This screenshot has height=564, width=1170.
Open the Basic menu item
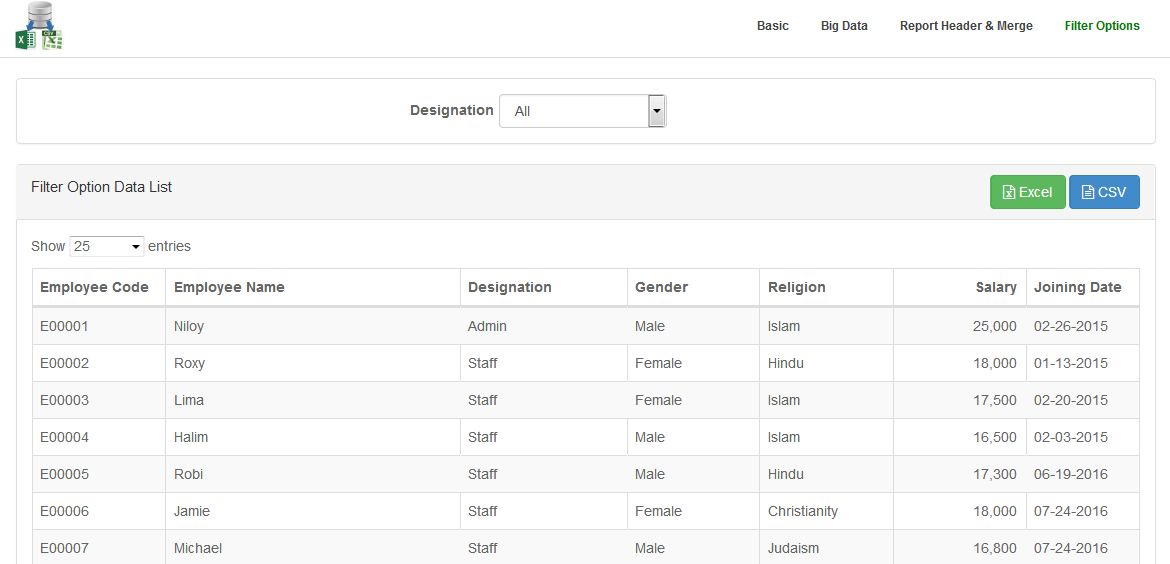tap(772, 26)
